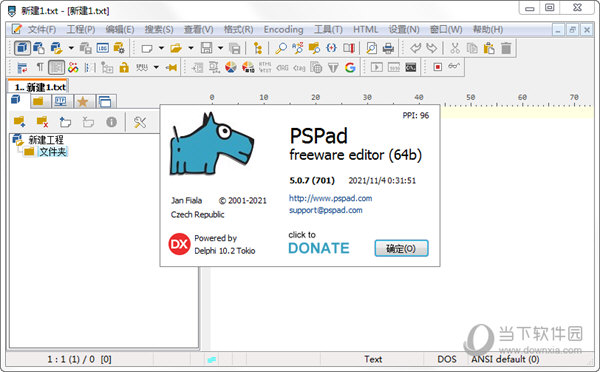
Task: Open the 搜索(S) menu
Action: (159, 29)
